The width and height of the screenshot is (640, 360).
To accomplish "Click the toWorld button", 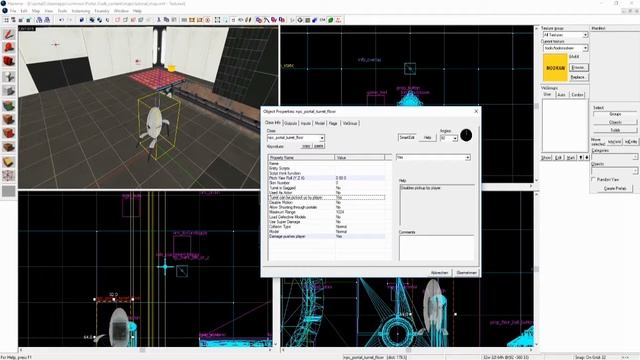I will (614, 142).
